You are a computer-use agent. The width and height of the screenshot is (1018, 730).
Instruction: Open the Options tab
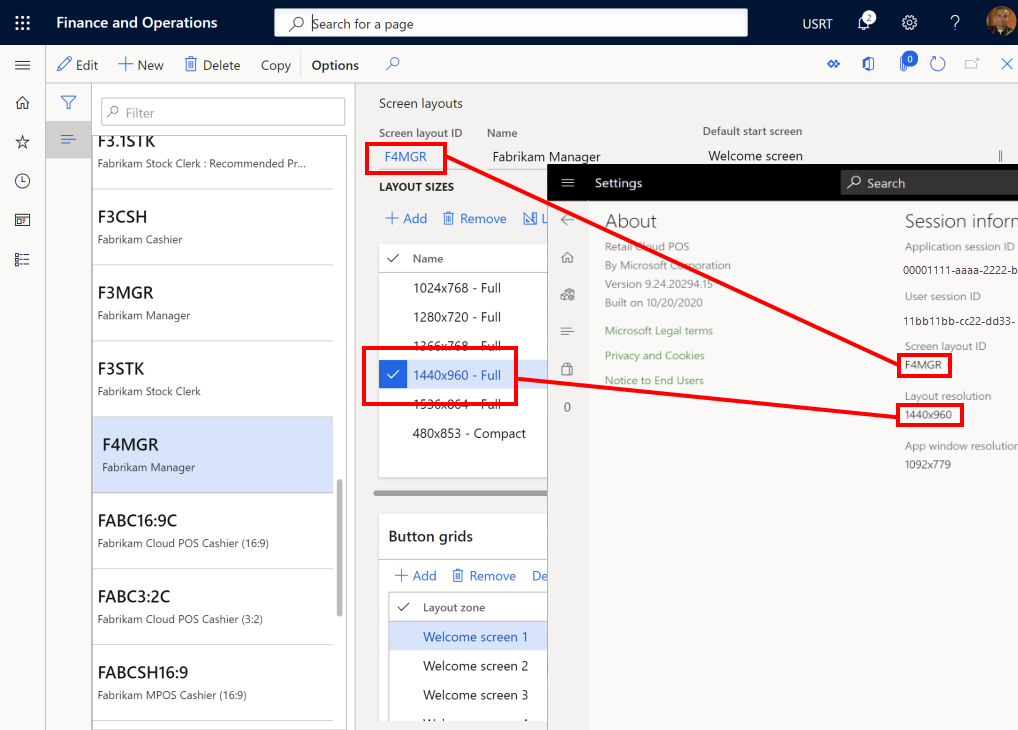[x=335, y=65]
